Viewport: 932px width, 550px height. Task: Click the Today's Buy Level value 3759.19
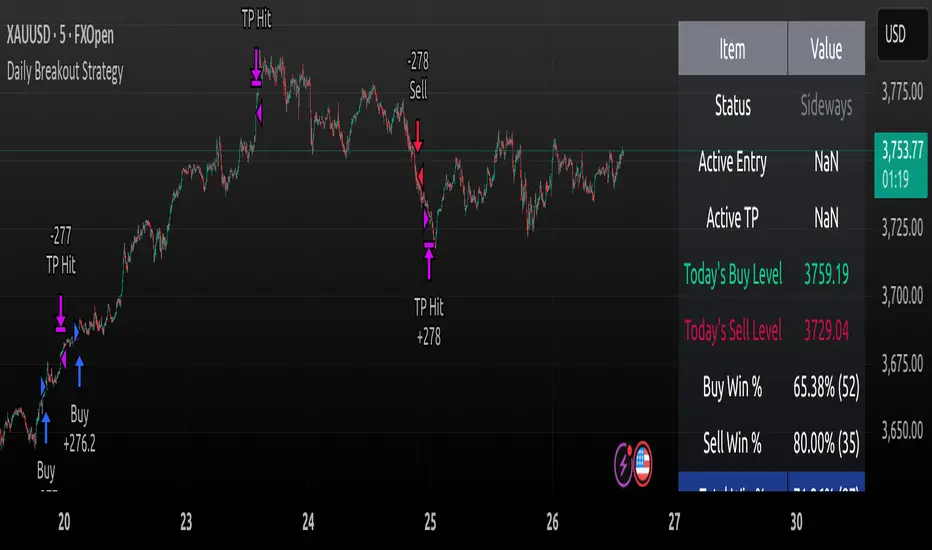pos(826,274)
